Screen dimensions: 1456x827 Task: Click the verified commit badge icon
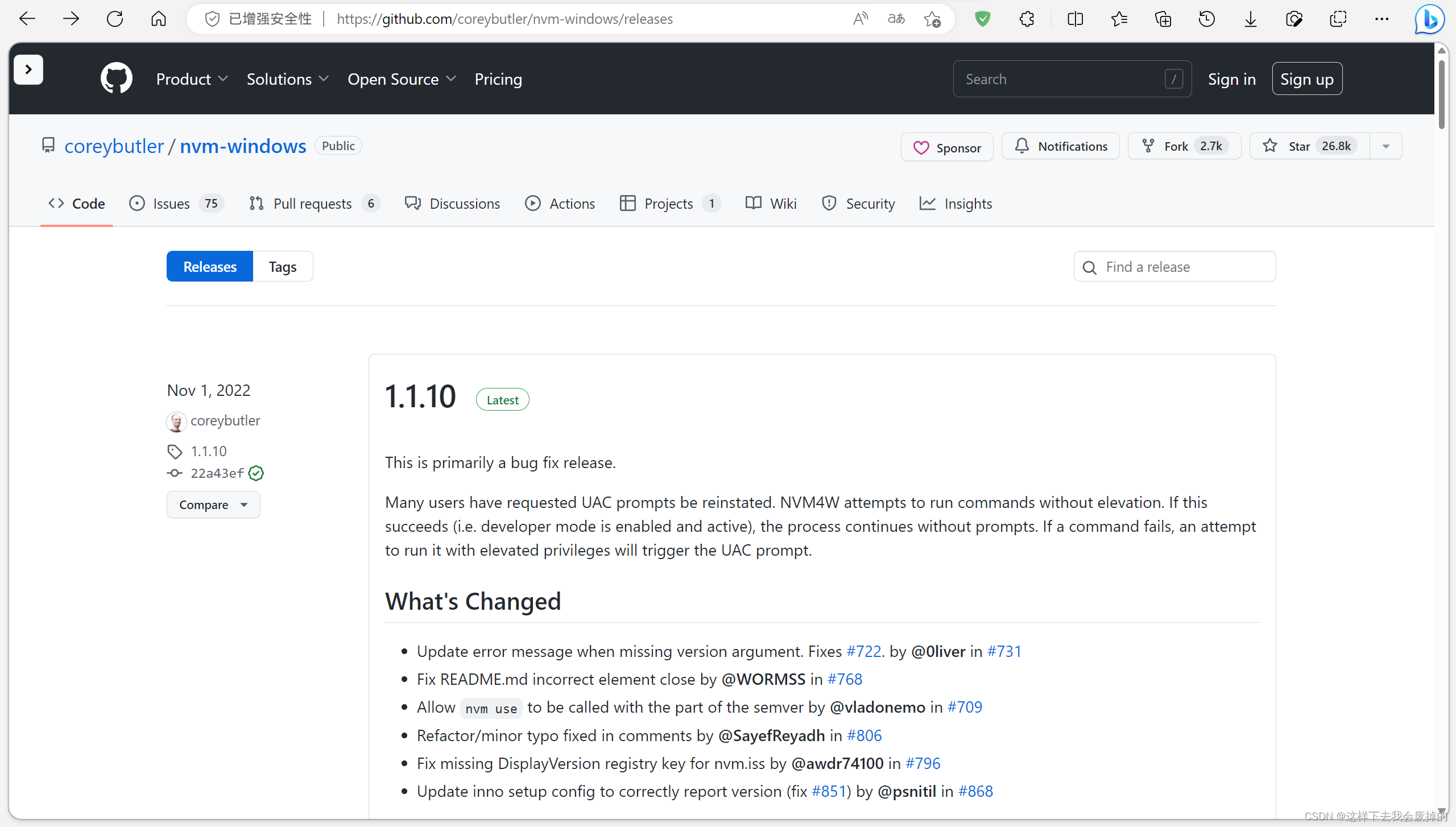256,473
